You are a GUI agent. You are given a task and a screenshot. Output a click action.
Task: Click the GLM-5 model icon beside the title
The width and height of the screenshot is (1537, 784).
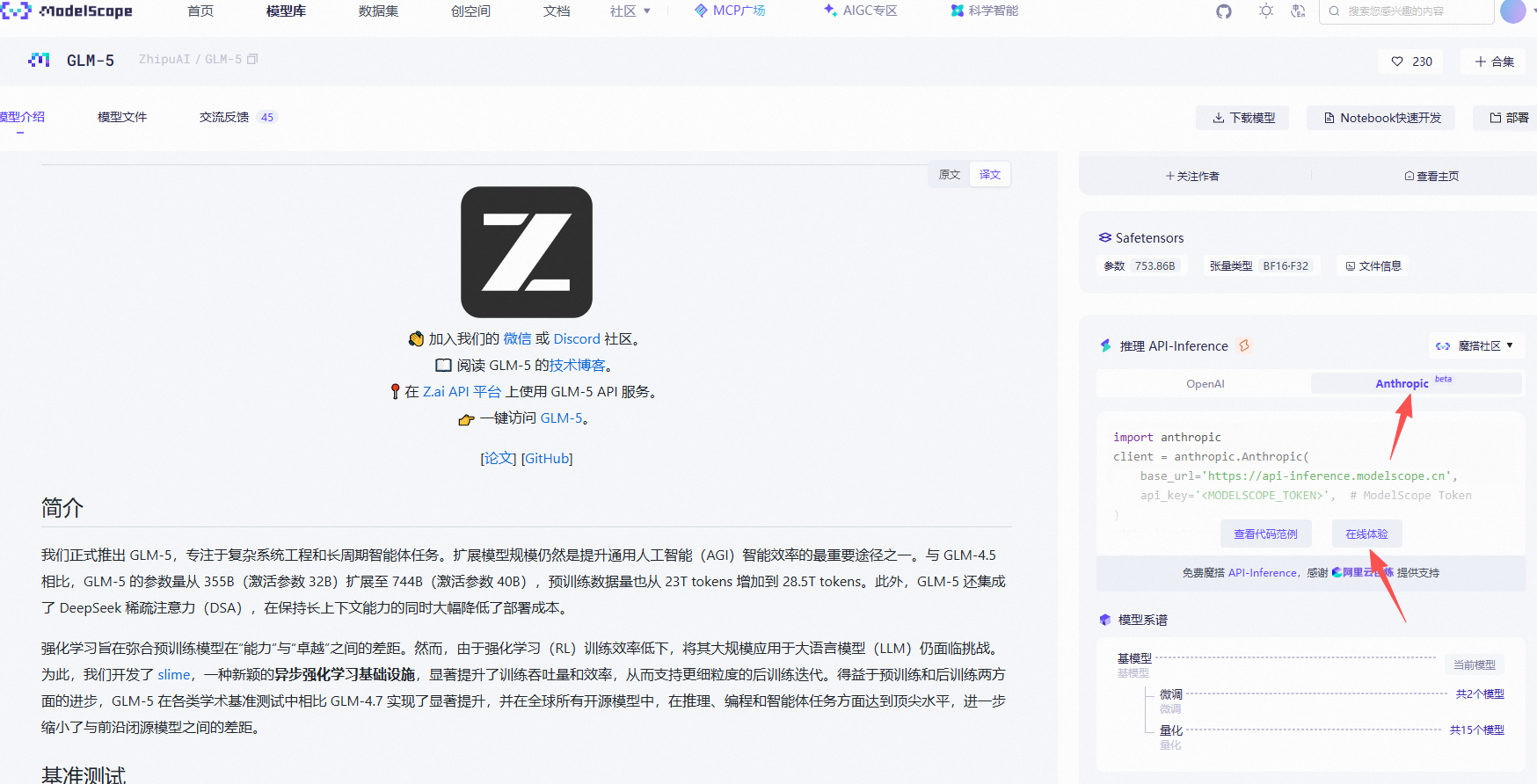tap(39, 60)
